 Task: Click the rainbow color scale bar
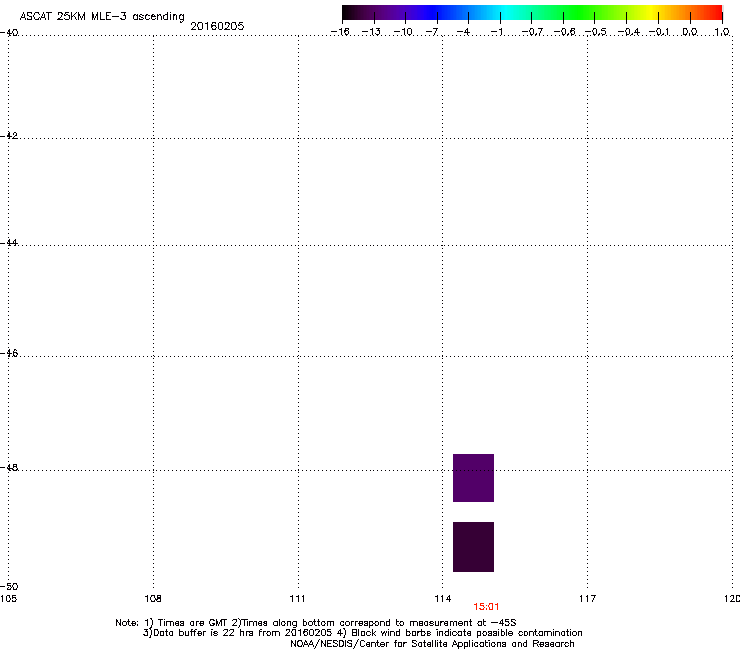point(532,13)
